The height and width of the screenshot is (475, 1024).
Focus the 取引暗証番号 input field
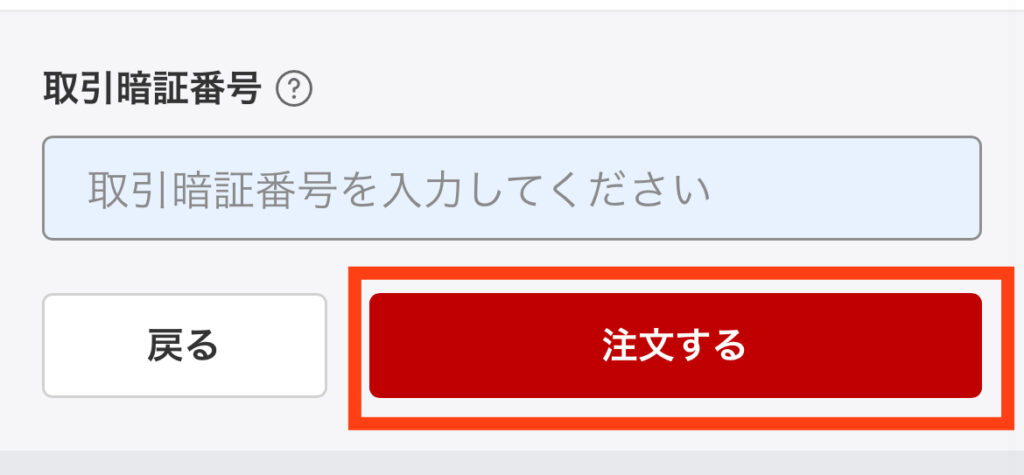tap(512, 188)
